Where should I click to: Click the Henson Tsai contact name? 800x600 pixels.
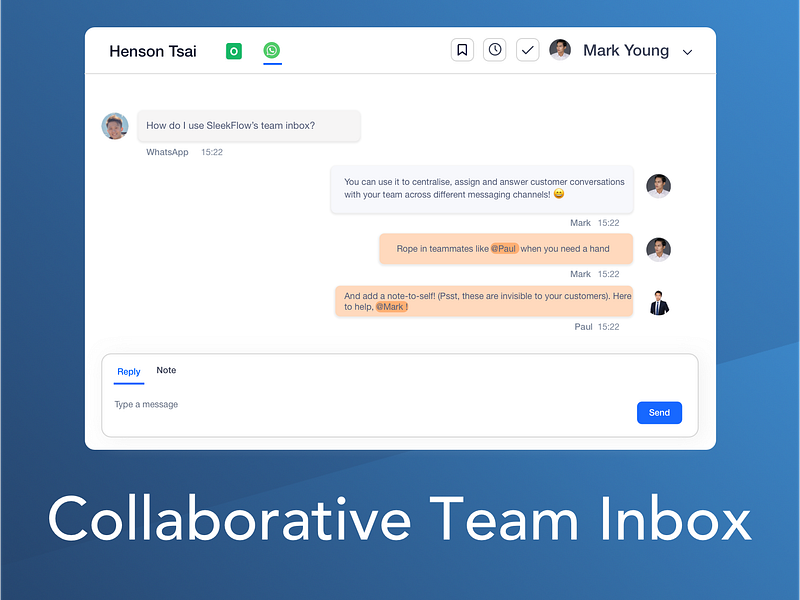click(x=153, y=51)
